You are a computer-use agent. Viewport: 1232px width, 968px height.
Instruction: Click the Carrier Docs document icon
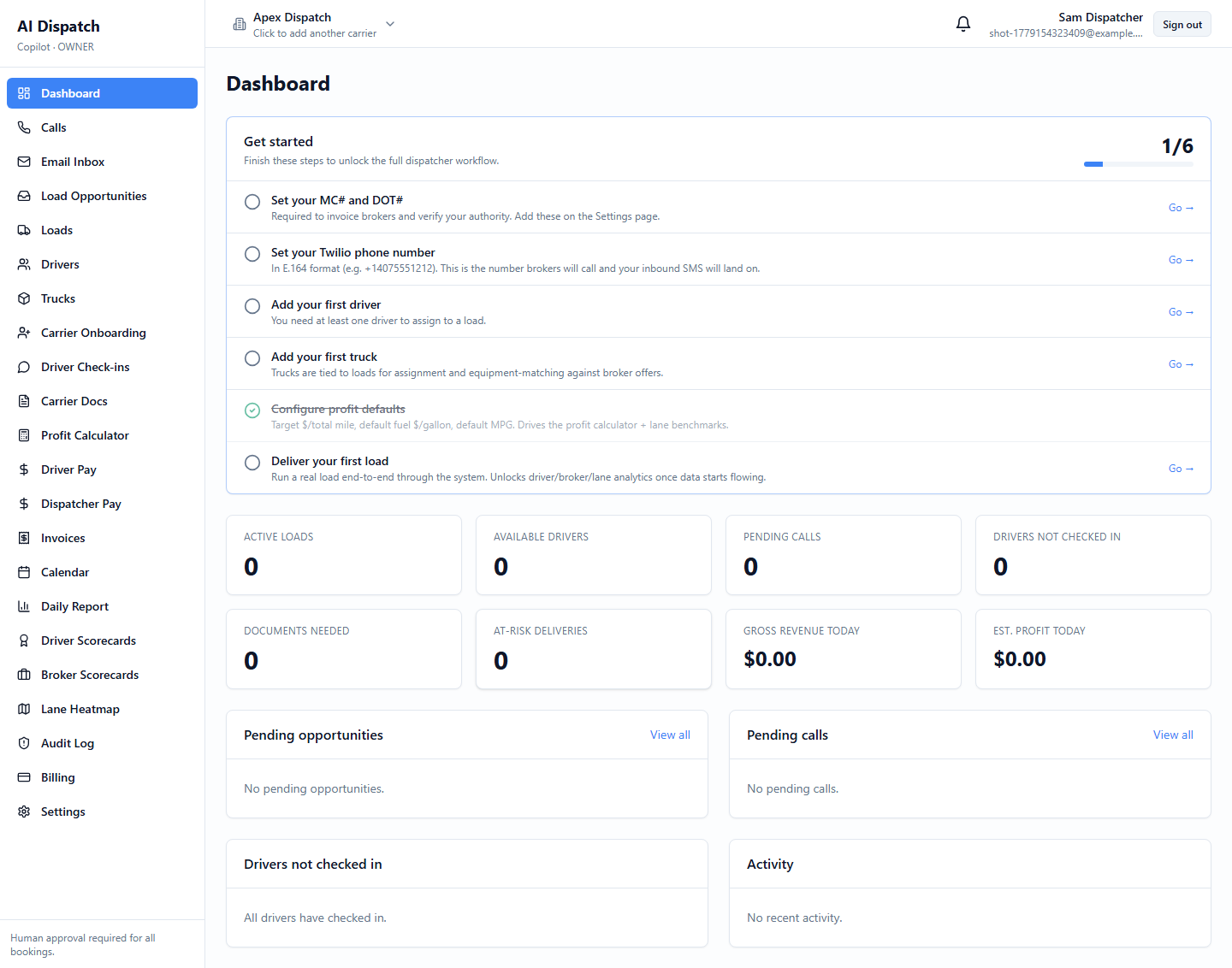[24, 401]
